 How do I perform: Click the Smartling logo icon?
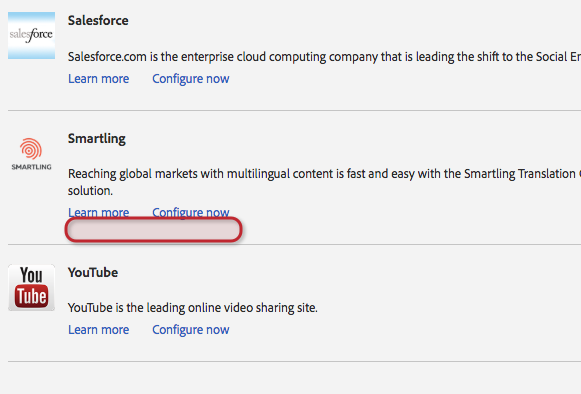click(x=31, y=154)
